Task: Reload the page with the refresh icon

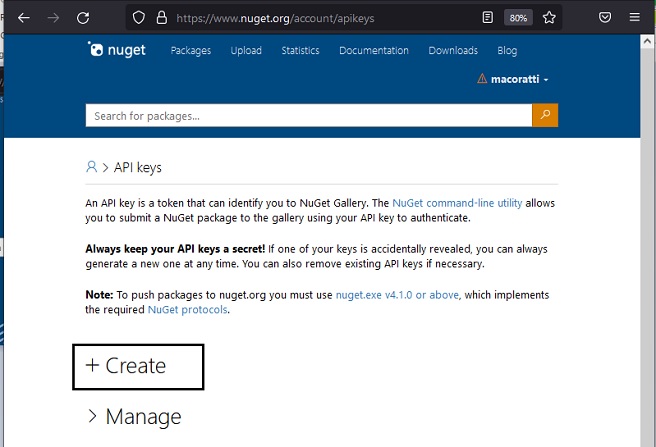Action: (83, 18)
